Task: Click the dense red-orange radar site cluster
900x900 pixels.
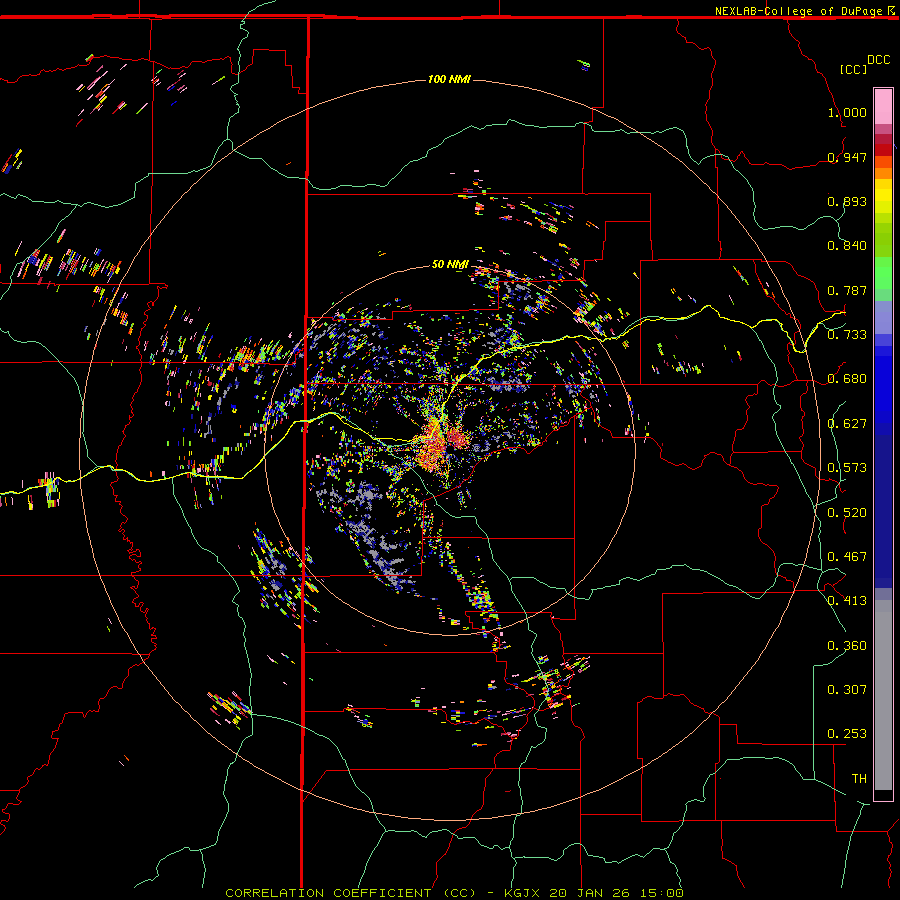Action: click(442, 443)
